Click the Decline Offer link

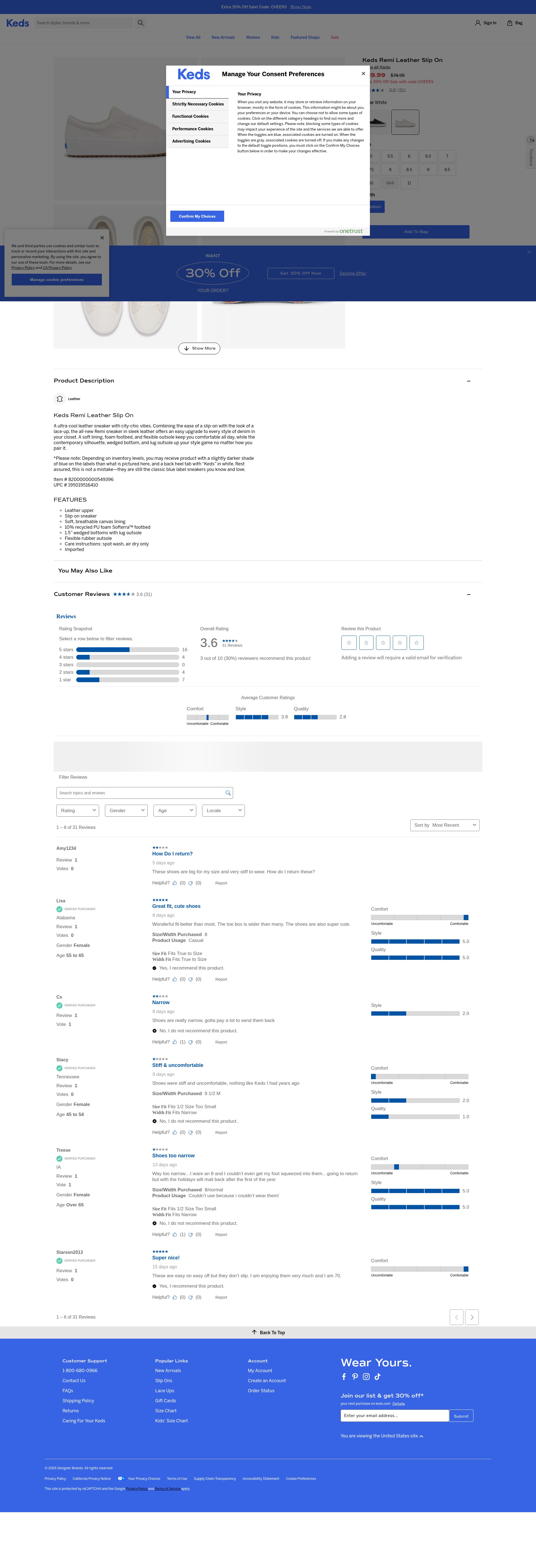pyautogui.click(x=353, y=273)
